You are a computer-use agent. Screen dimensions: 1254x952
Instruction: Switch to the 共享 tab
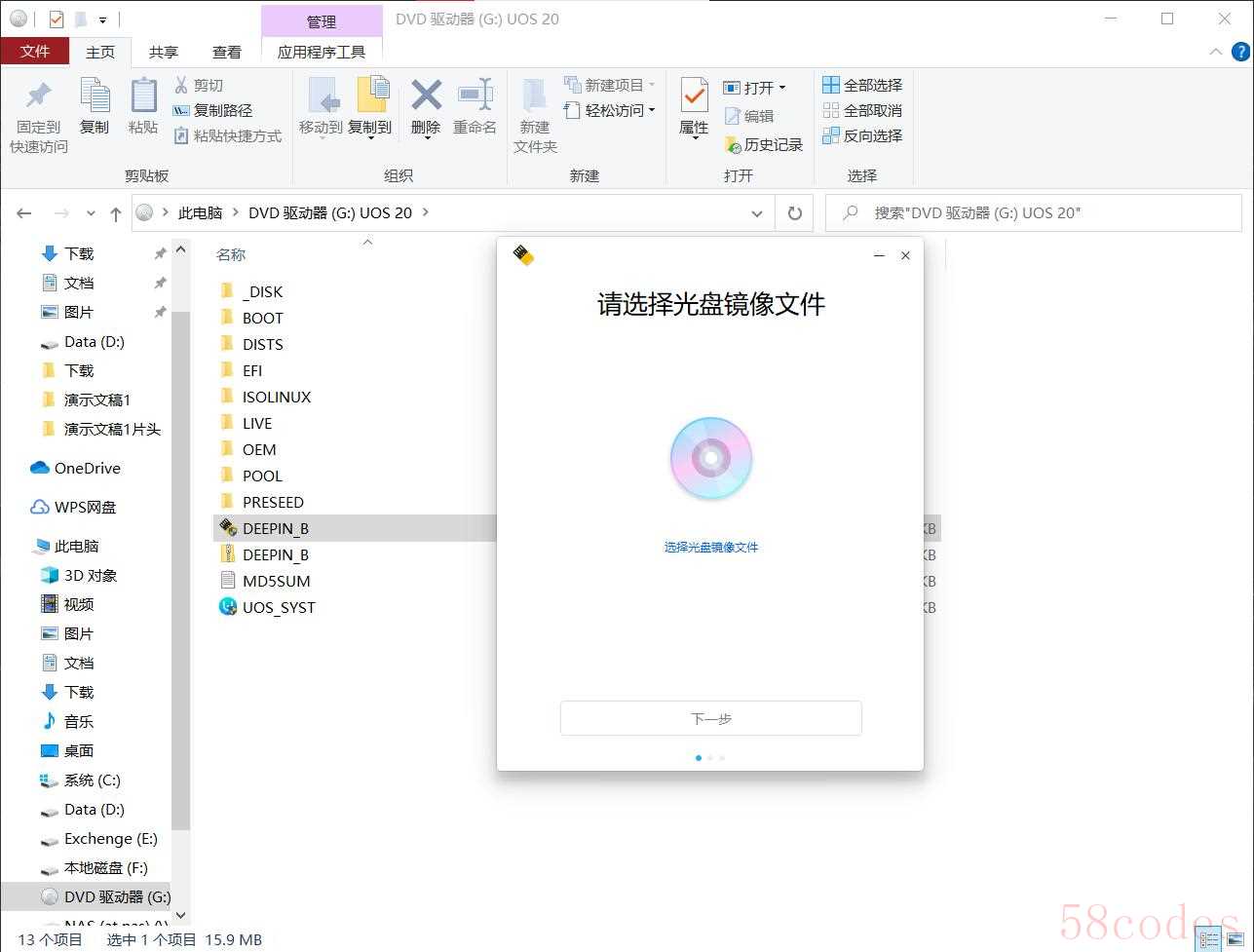[x=164, y=52]
